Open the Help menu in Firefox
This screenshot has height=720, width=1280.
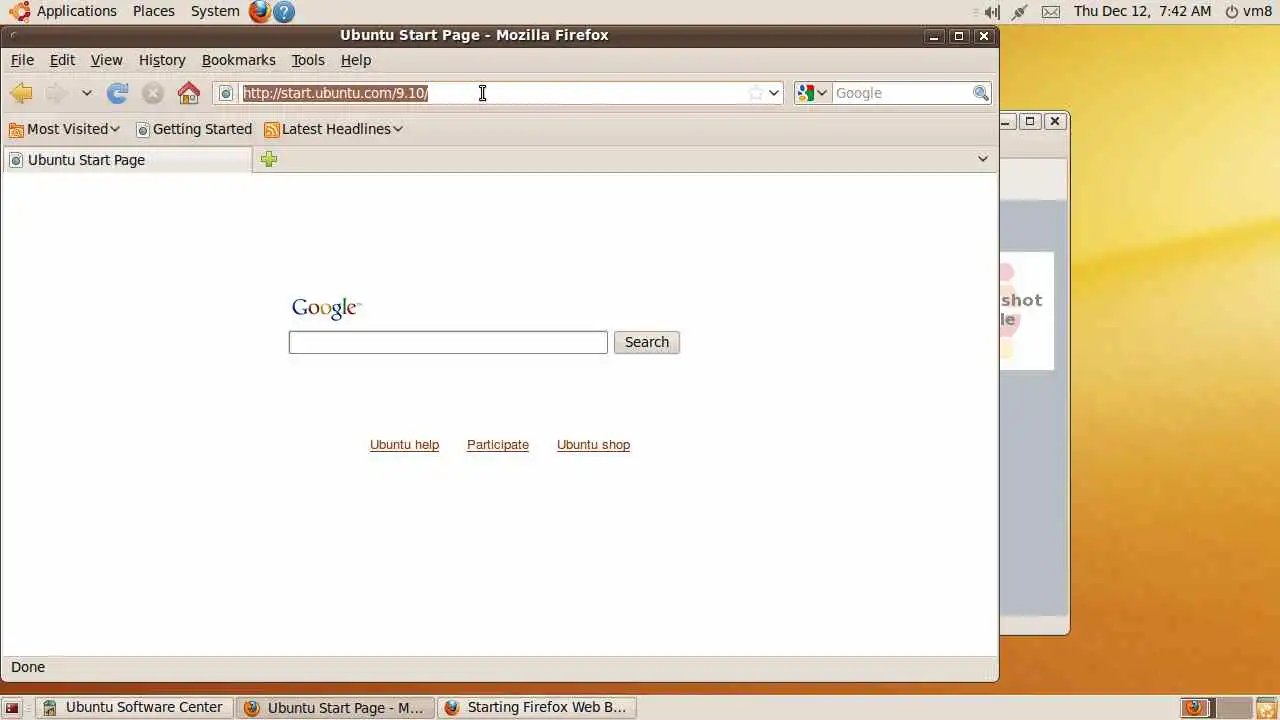[x=356, y=60]
